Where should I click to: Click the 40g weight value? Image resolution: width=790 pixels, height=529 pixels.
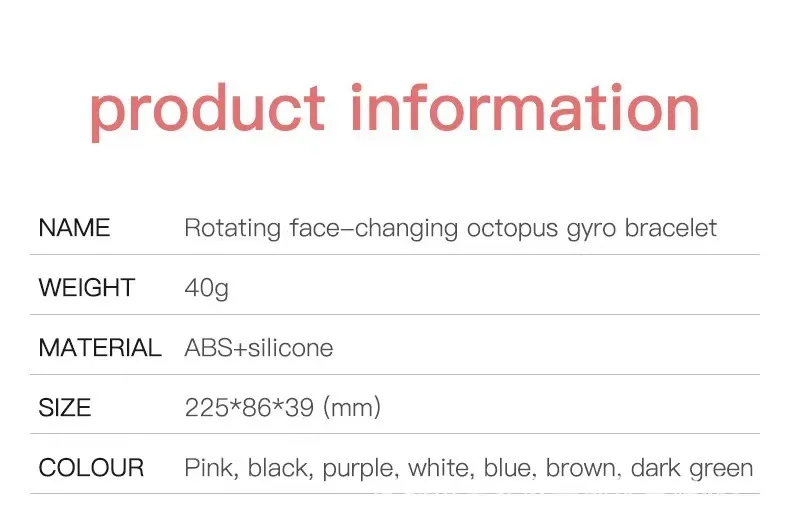[x=207, y=289]
